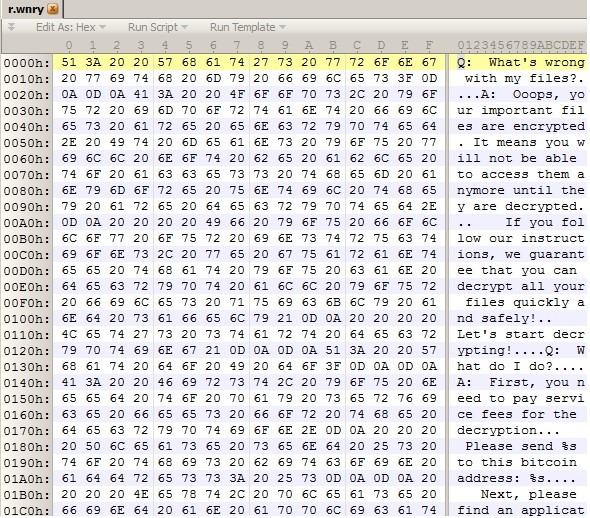
Task: Click the 01C0h row address label
Action: tap(26, 511)
